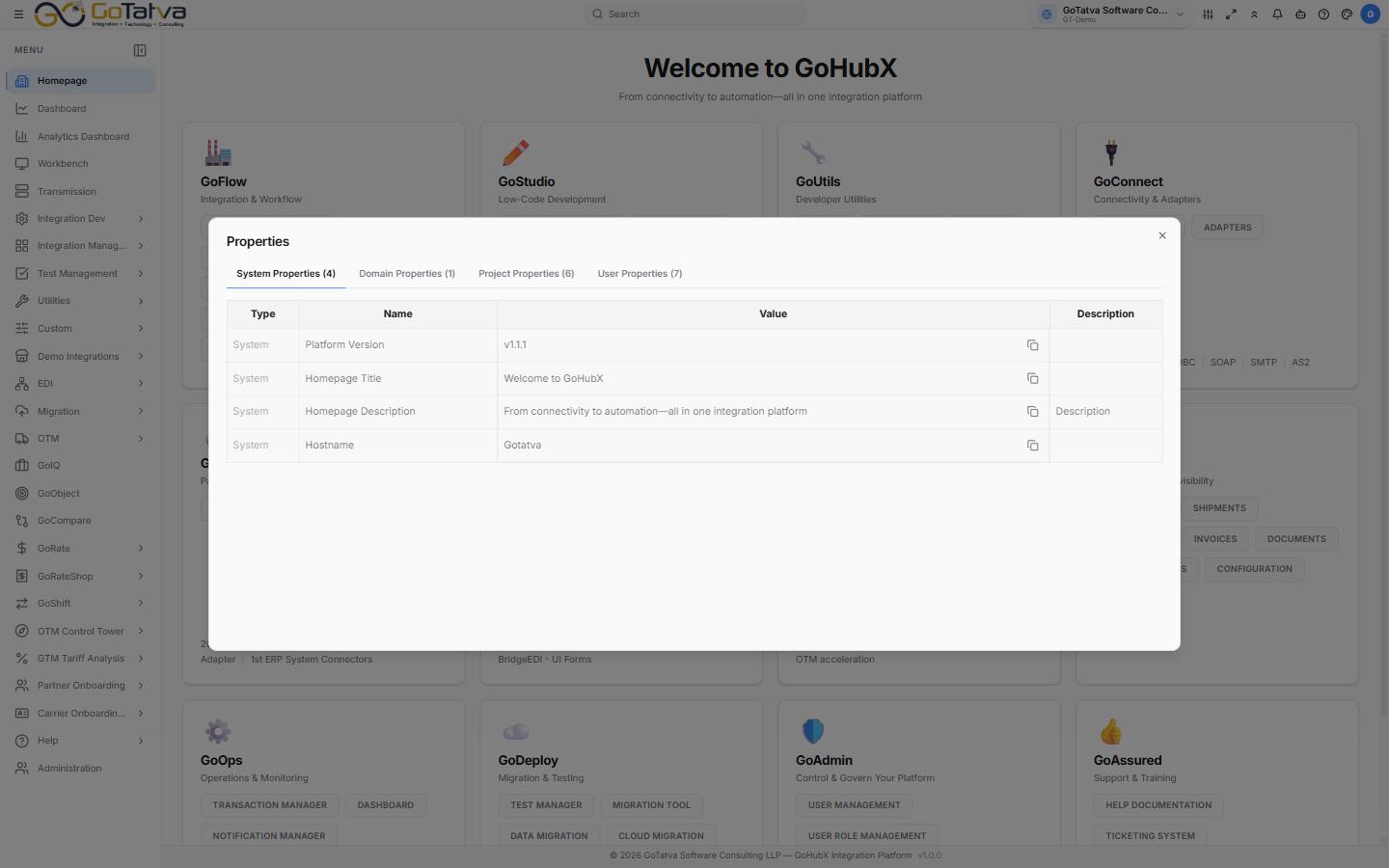Toggle fullscreen with the expand arrows icon
1389x868 pixels.
point(1231,14)
